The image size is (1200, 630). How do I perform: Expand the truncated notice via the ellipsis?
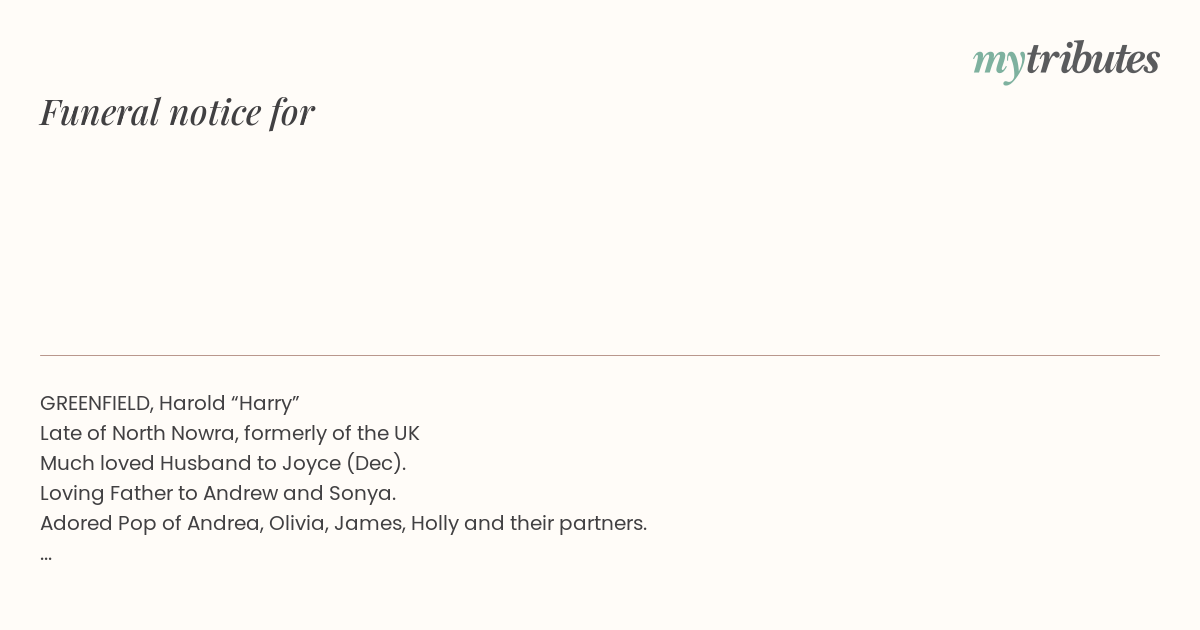[46, 555]
